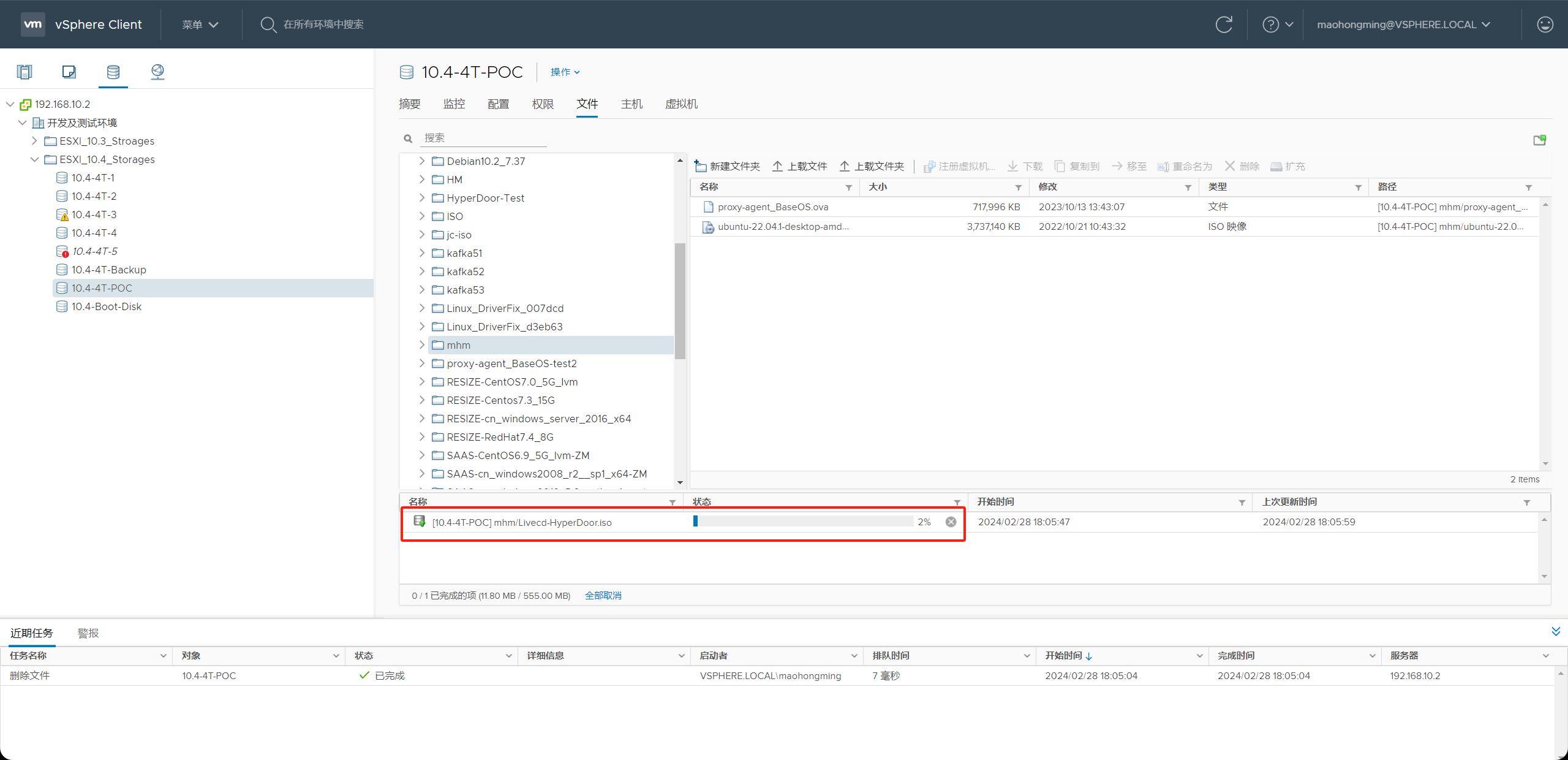
Task: Open the kafka51 folder
Action: (x=464, y=253)
